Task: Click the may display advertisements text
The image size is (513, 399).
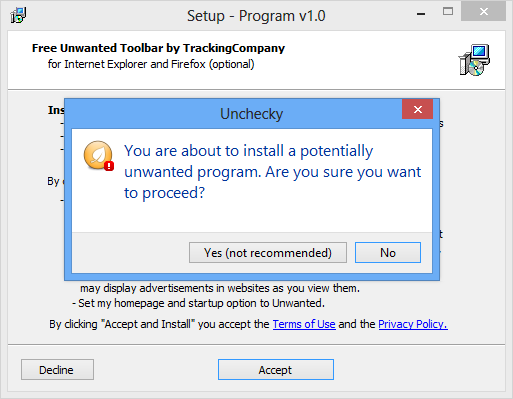Action: 220,288
